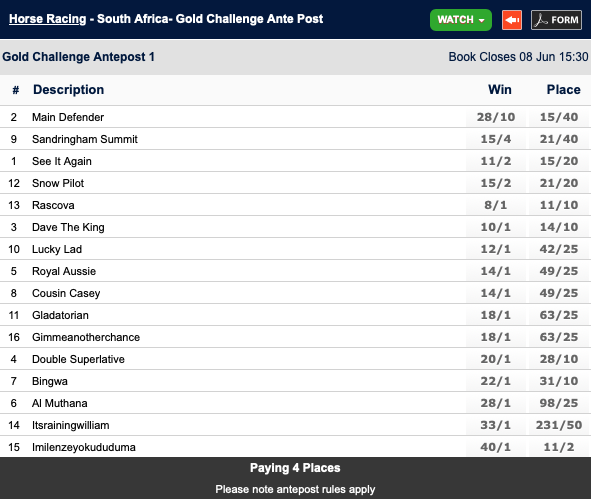Choose Imilenzeyokududuma win odds 40/1

[x=496, y=447]
